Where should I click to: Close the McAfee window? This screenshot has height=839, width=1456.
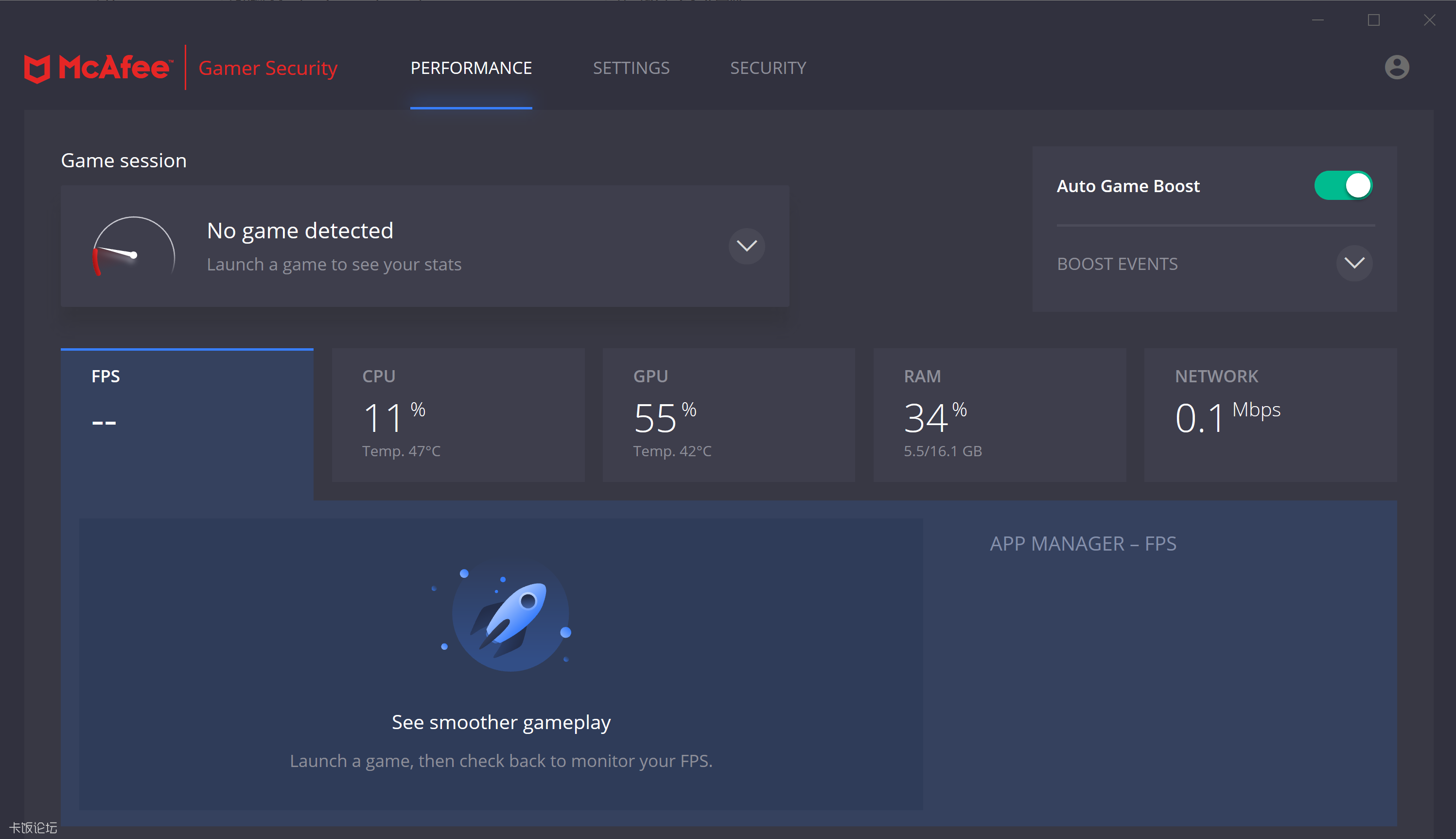tap(1429, 20)
